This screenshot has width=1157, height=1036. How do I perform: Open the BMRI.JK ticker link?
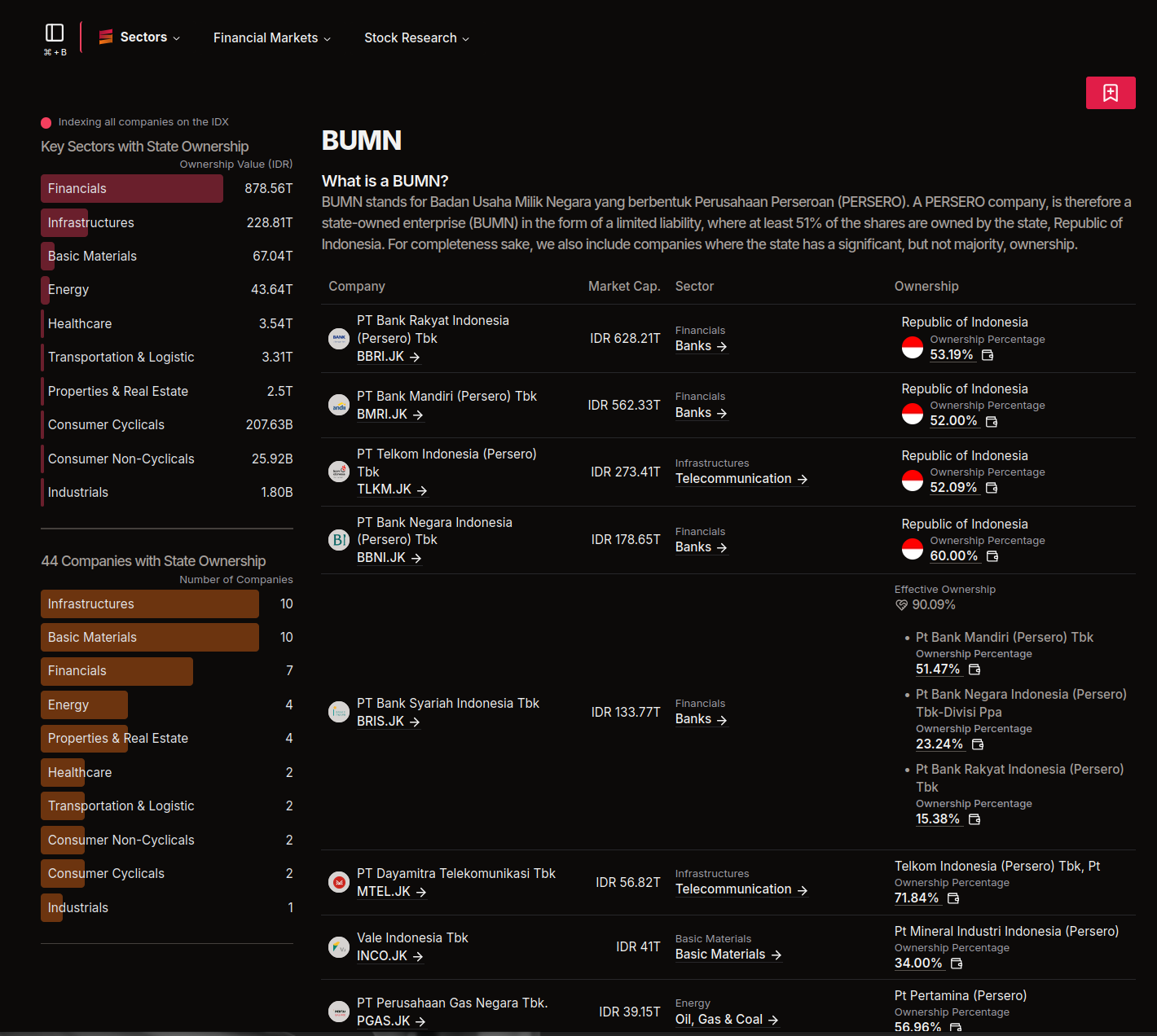(x=390, y=415)
